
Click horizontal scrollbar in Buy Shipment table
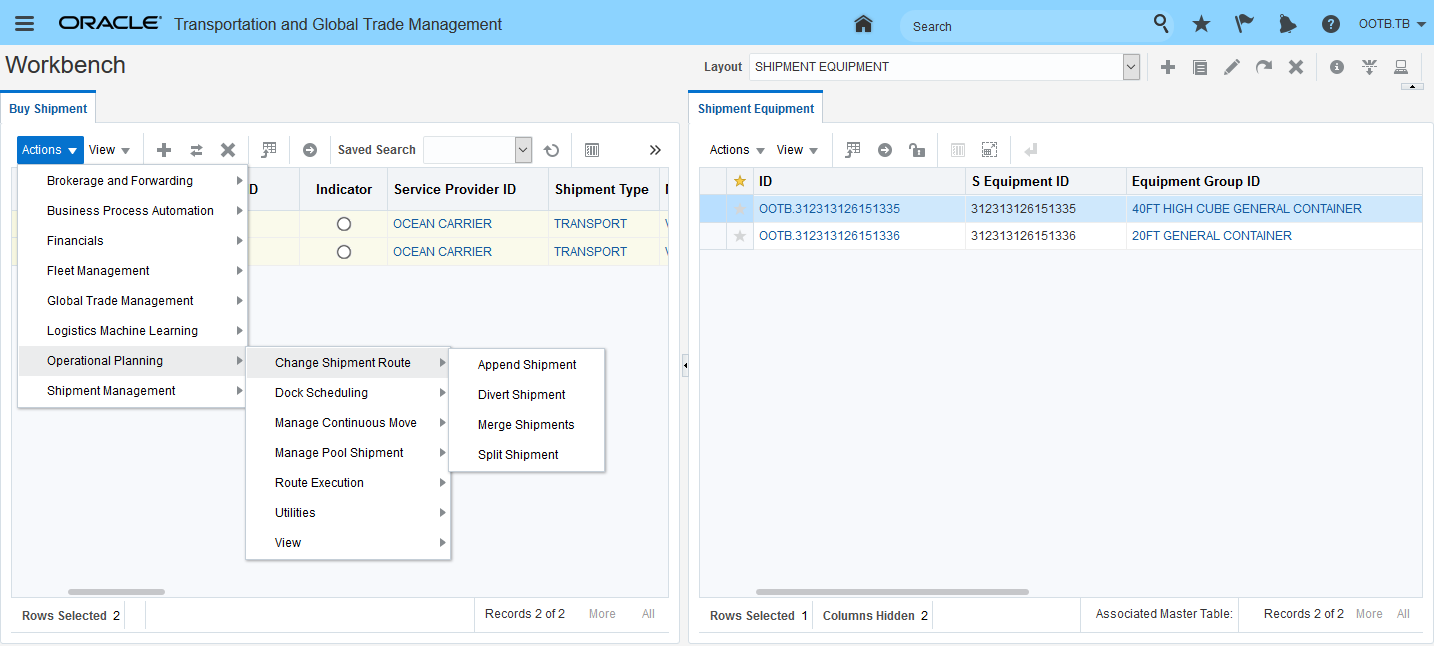click(116, 592)
